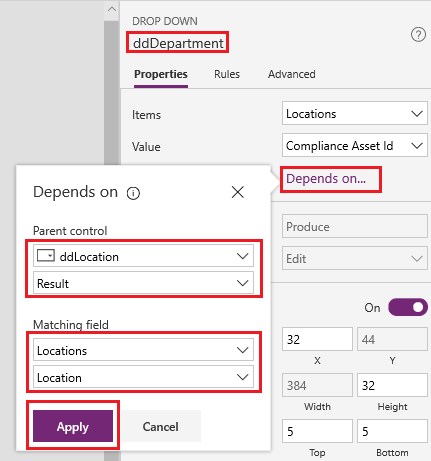Open the Depends on... link

(x=326, y=179)
